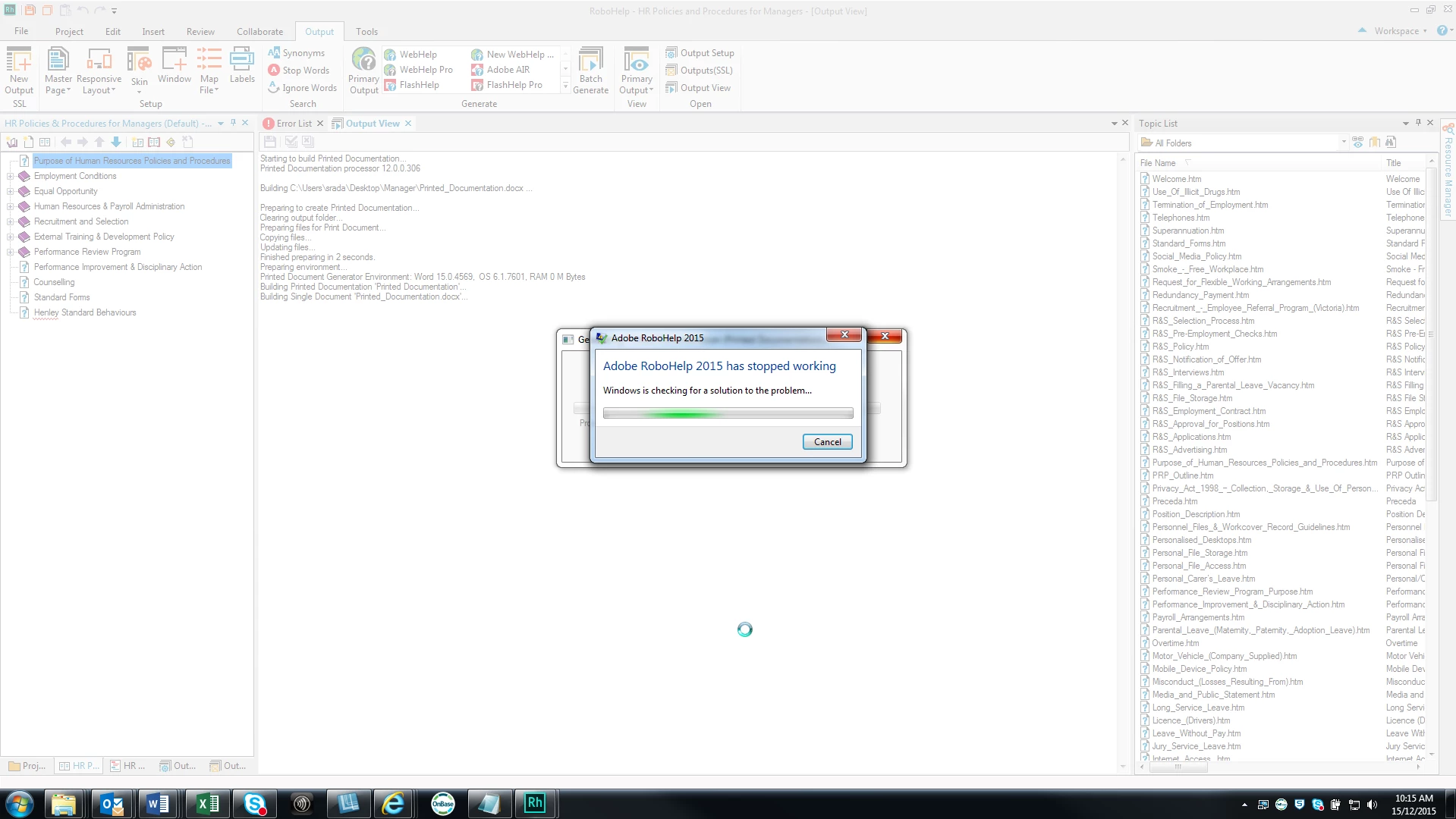
Task: Click Primary Output generate icon
Action: [363, 71]
